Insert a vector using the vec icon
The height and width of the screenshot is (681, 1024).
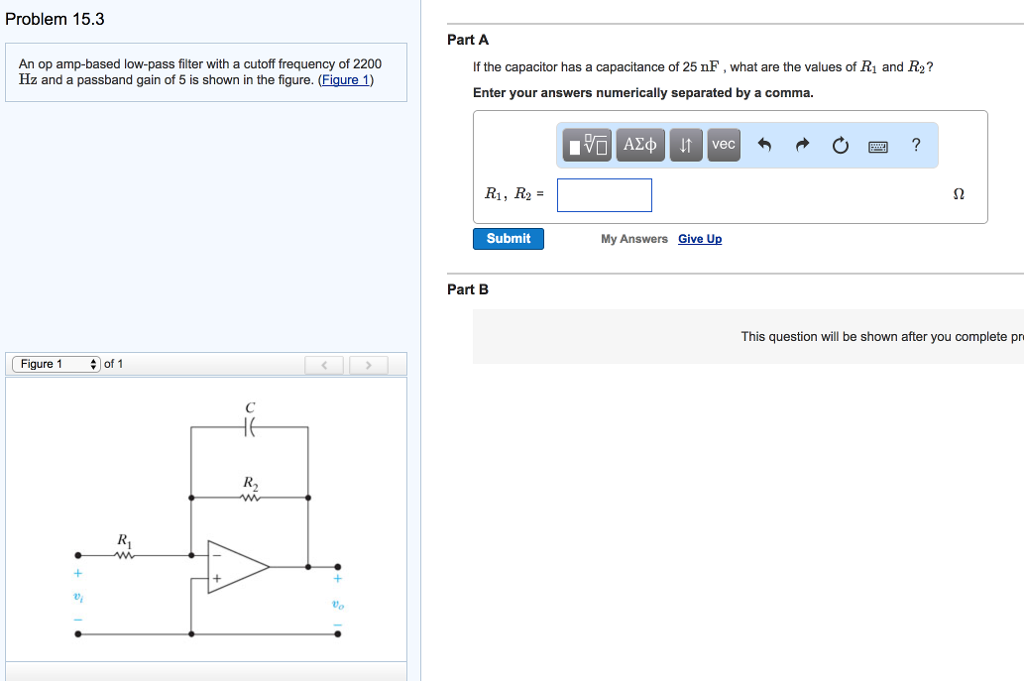click(x=723, y=144)
